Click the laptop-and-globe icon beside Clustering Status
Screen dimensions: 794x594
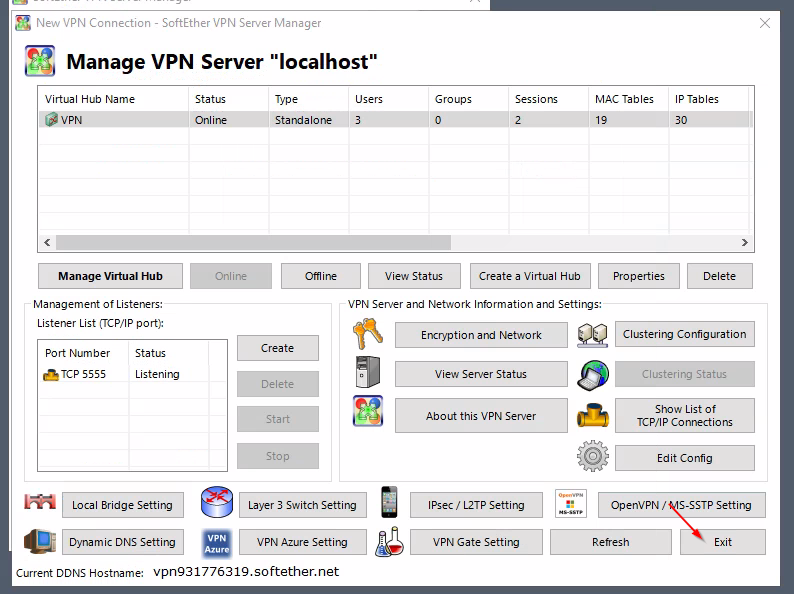click(x=593, y=375)
